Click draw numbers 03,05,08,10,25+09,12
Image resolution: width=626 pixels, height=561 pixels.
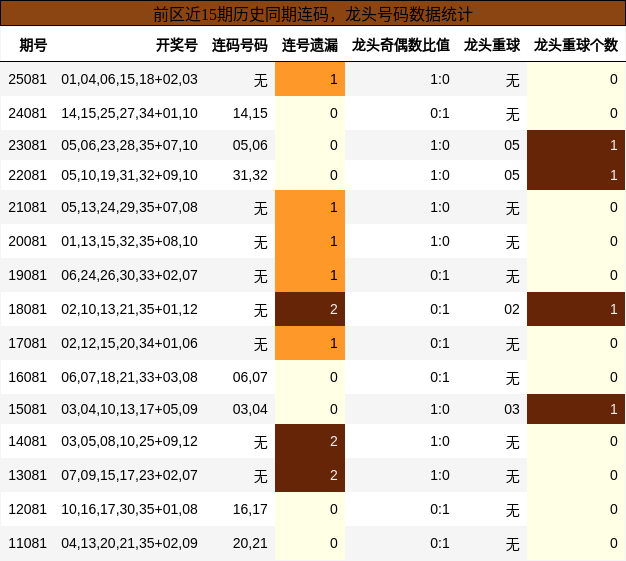[129, 441]
